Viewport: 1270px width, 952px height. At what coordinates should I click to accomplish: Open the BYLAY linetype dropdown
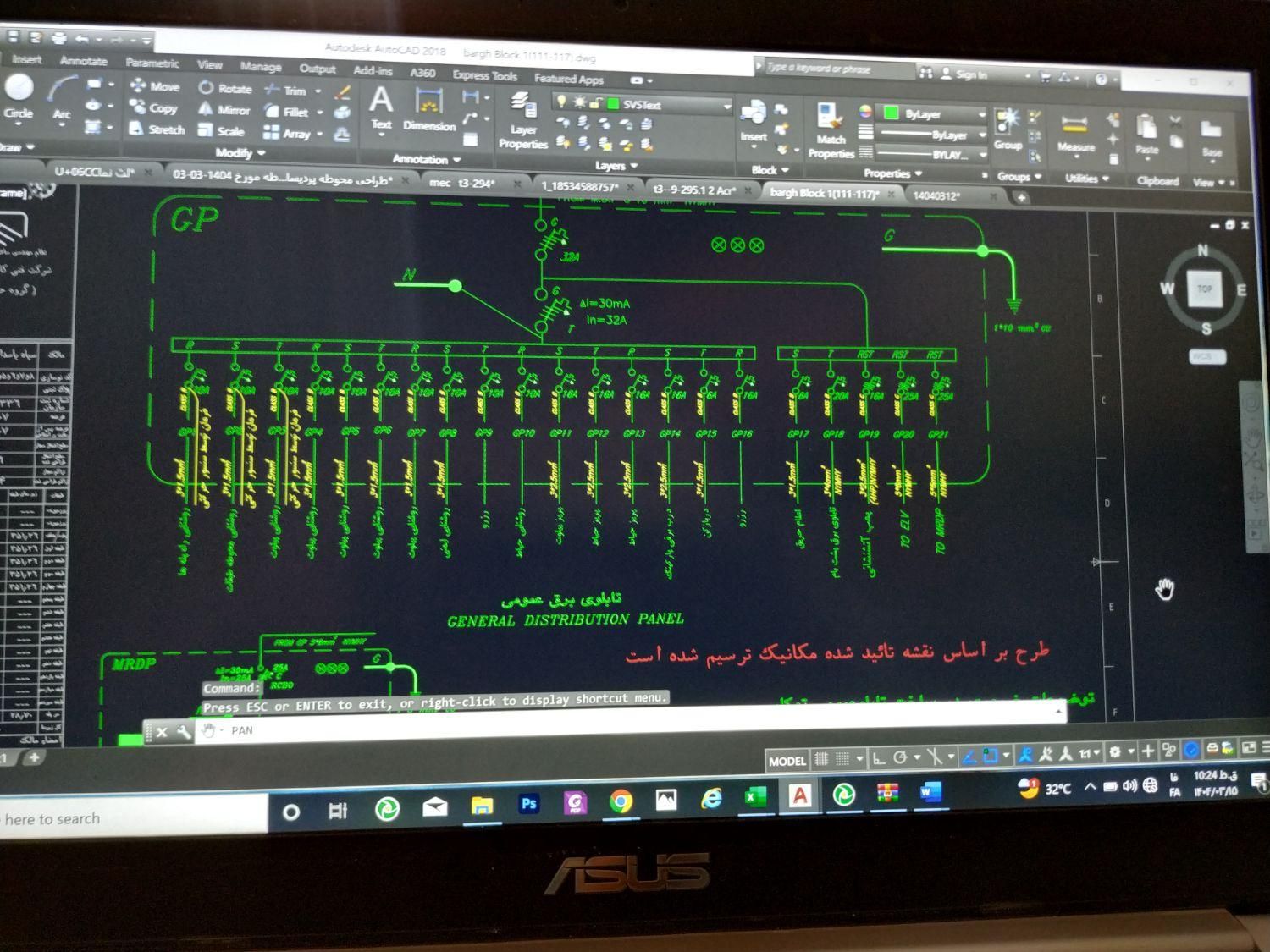click(981, 156)
